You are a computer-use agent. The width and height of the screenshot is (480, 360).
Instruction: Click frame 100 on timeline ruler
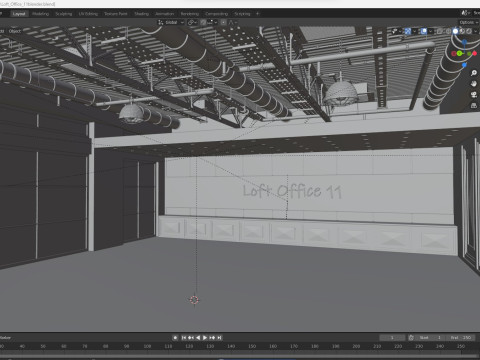pyautogui.click(x=147, y=346)
